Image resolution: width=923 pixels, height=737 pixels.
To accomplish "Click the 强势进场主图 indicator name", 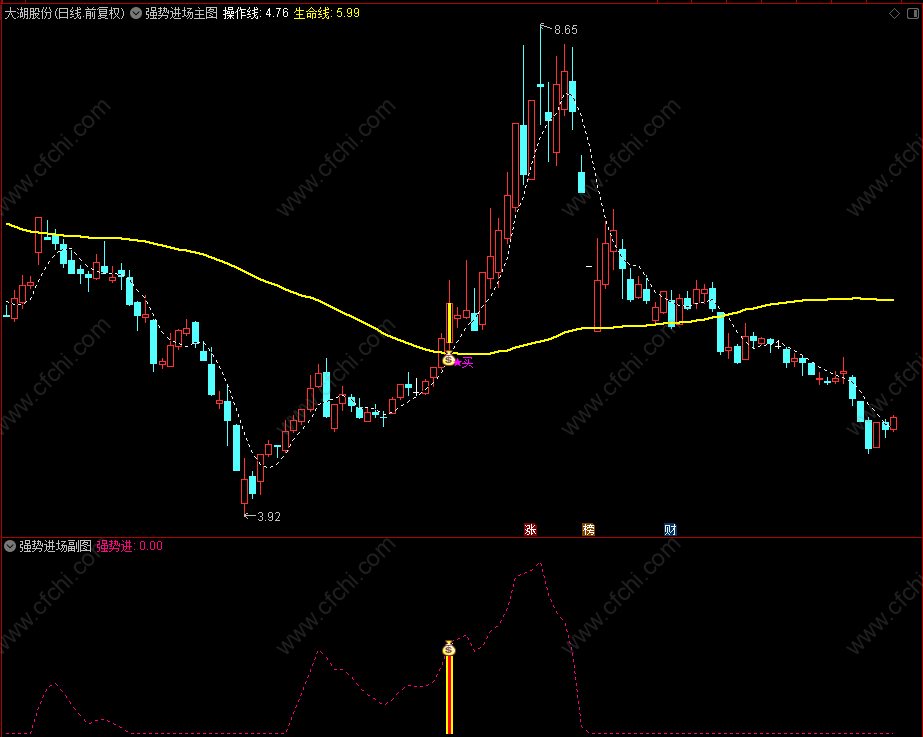I will (x=181, y=13).
